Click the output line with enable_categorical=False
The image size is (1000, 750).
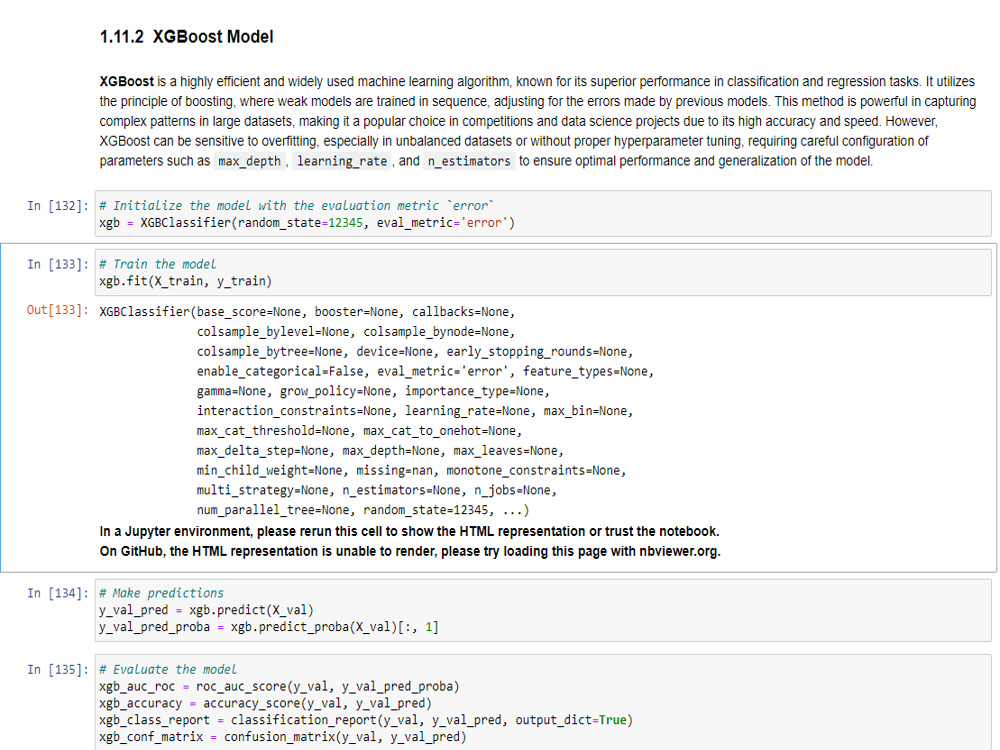425,371
